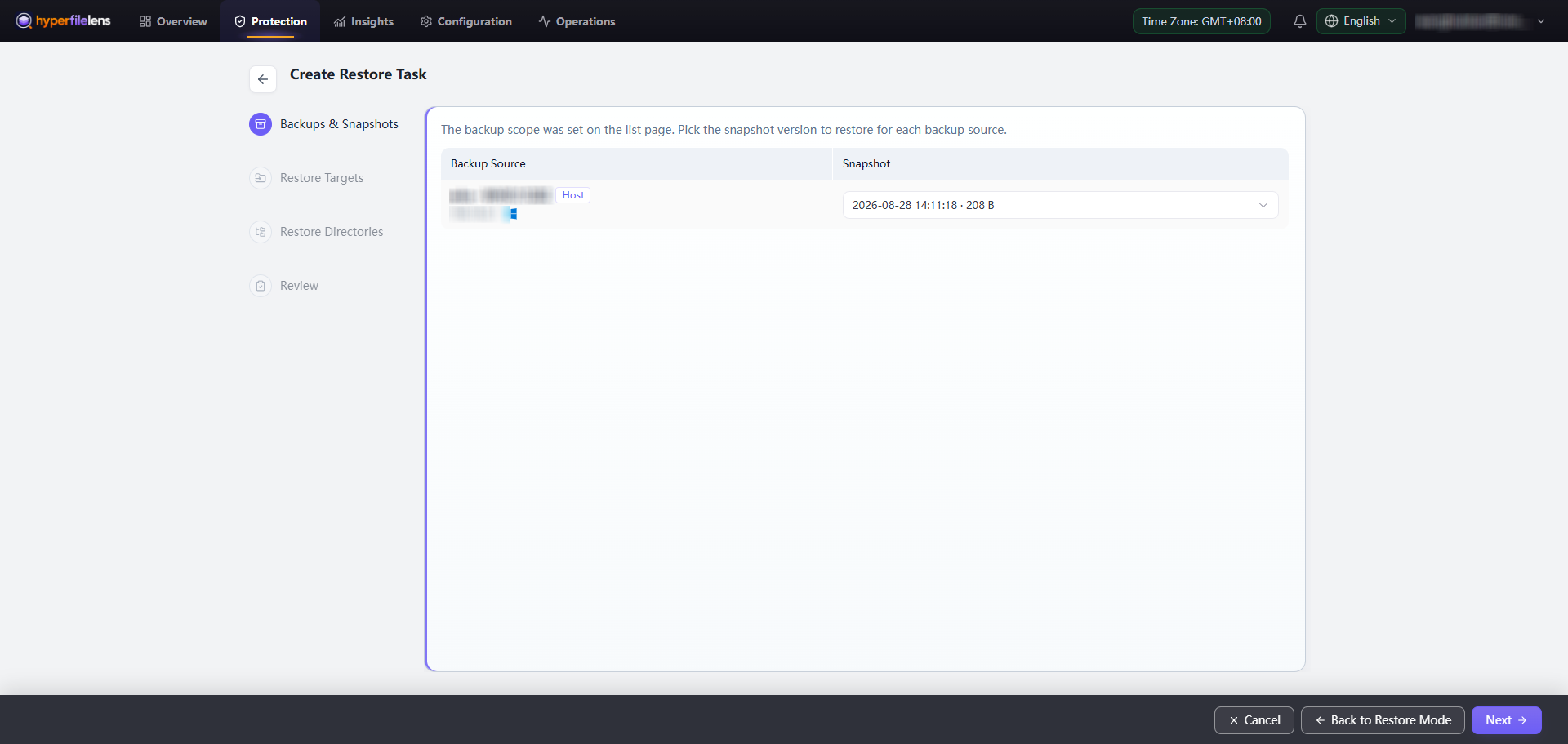This screenshot has height=744, width=1568.
Task: Open the snapshot version dropdown
Action: click(x=1060, y=205)
